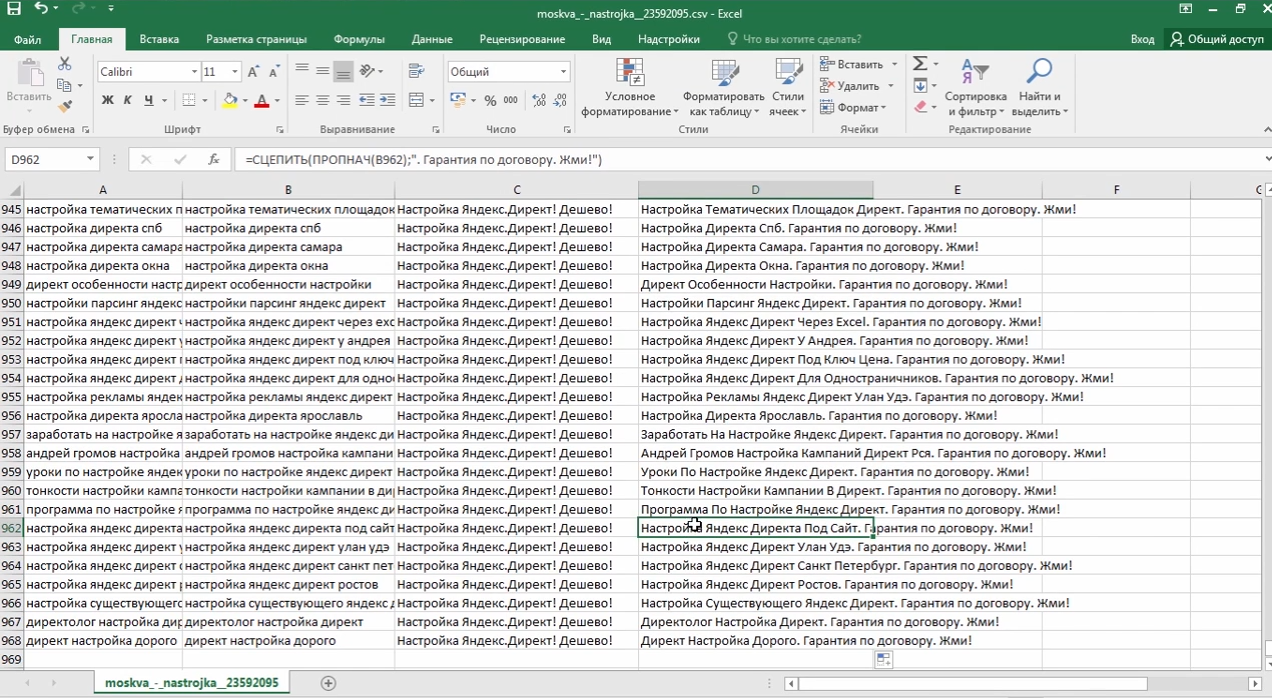
Task: Open Стили ячеек gallery
Action: tap(788, 87)
